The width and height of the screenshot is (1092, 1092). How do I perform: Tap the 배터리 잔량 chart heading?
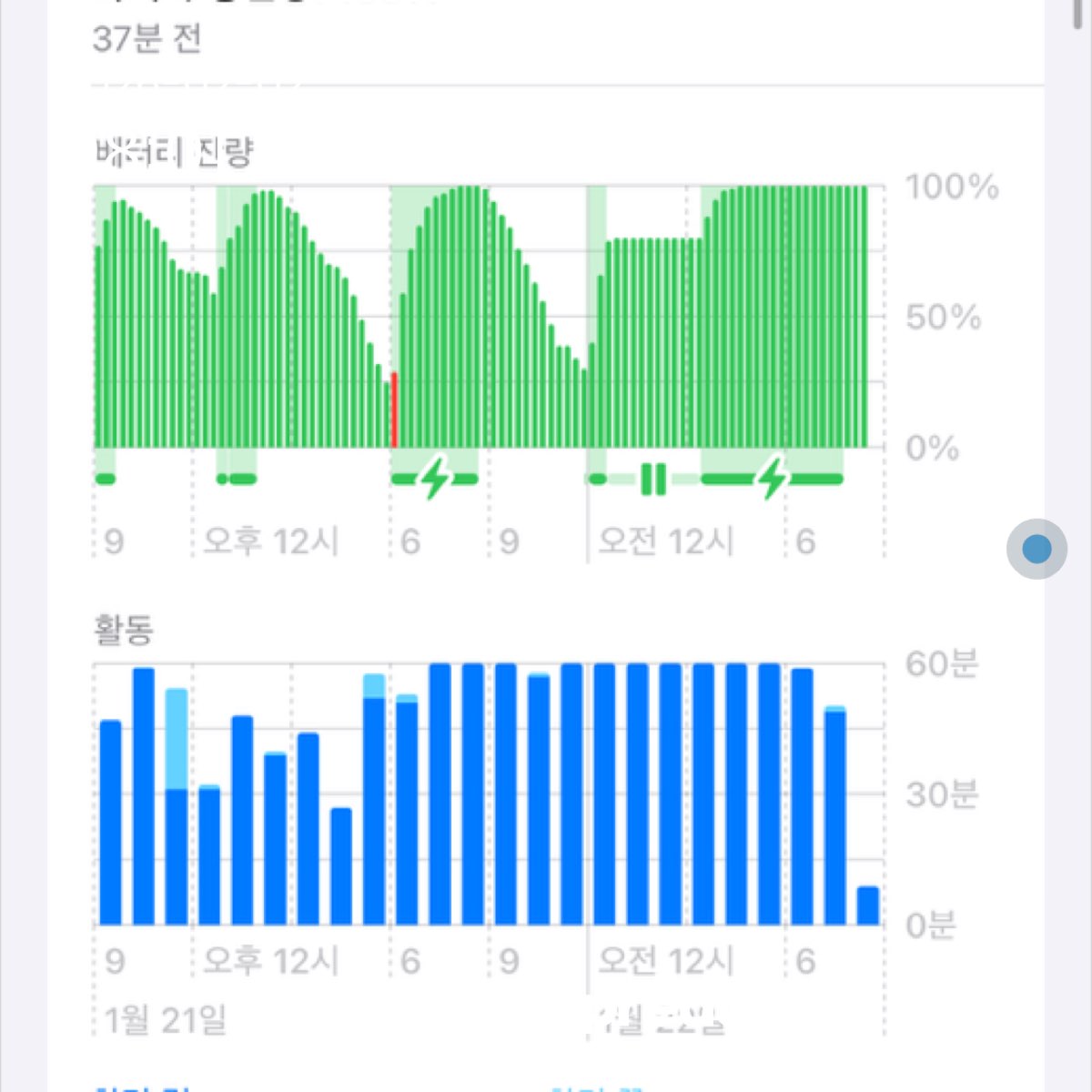point(173,152)
